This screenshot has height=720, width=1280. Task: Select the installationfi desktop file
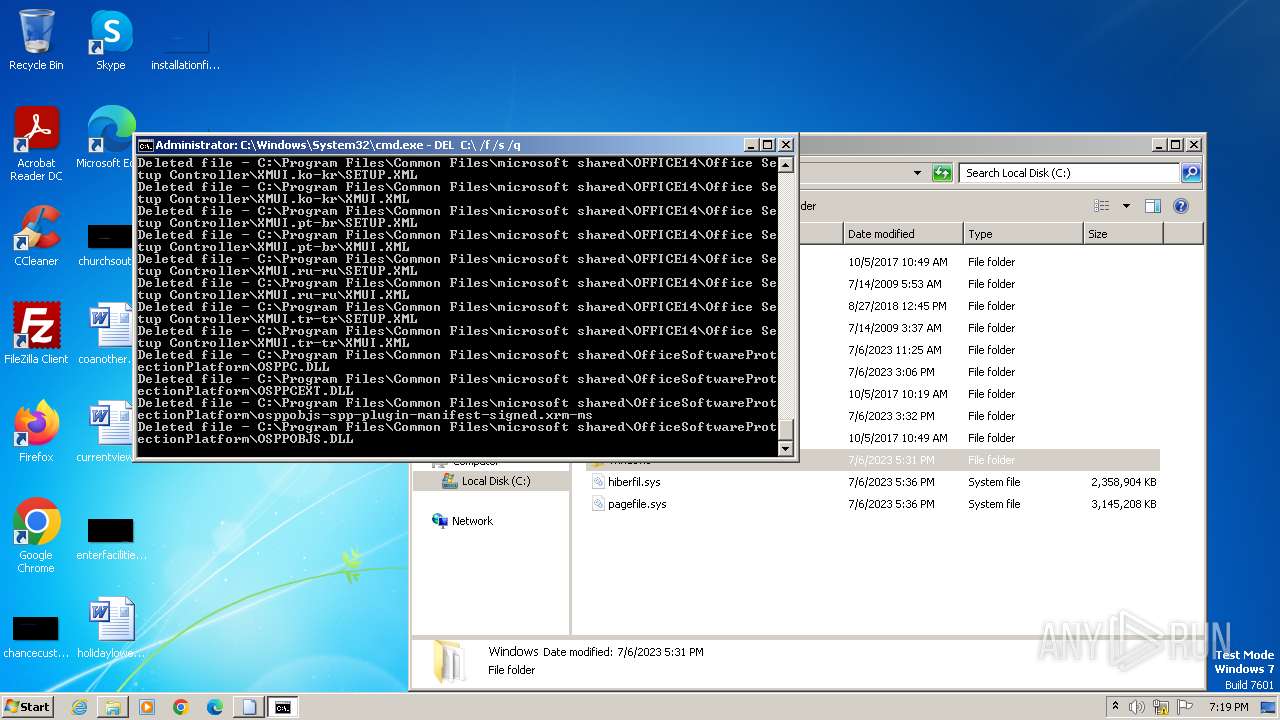185,46
